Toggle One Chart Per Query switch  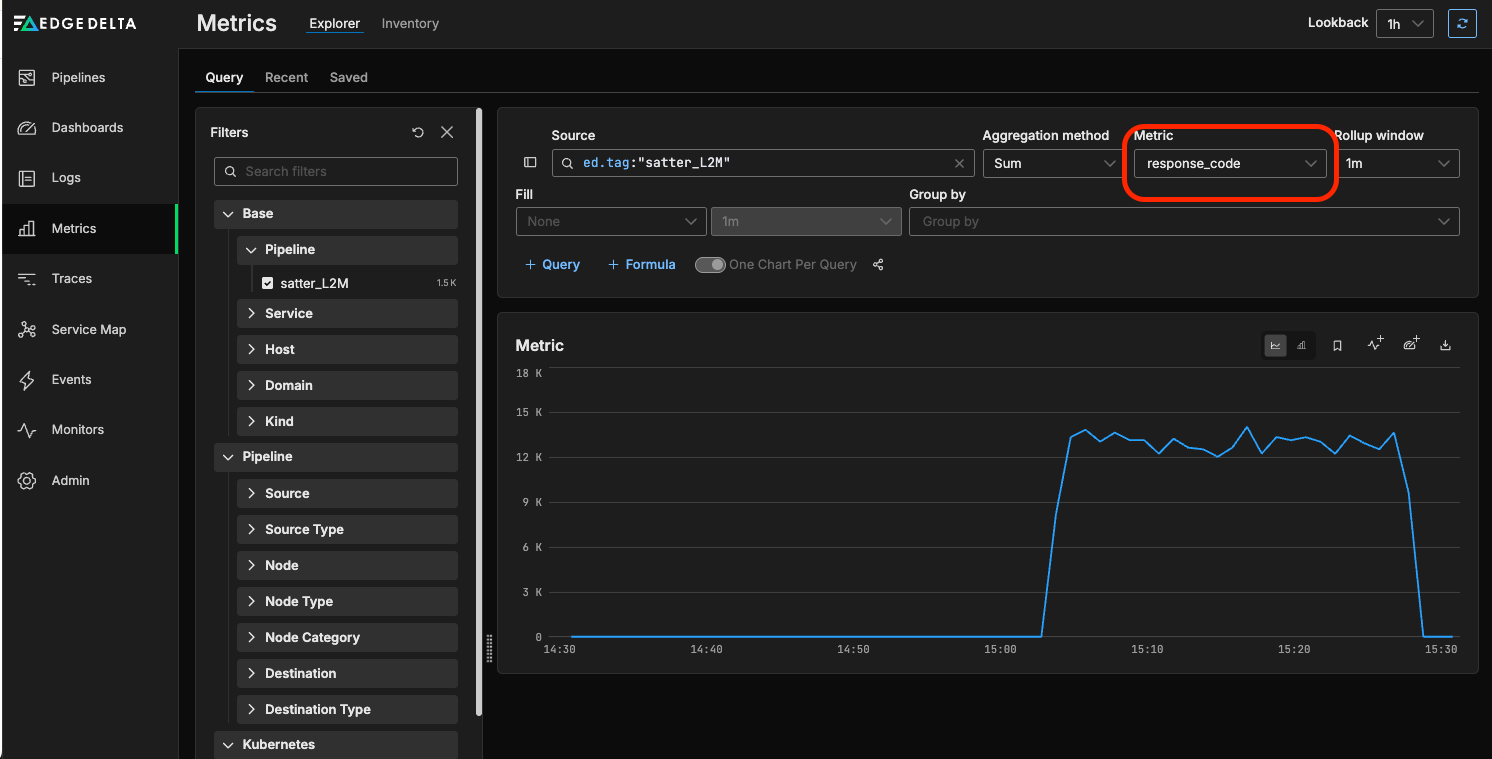point(710,265)
